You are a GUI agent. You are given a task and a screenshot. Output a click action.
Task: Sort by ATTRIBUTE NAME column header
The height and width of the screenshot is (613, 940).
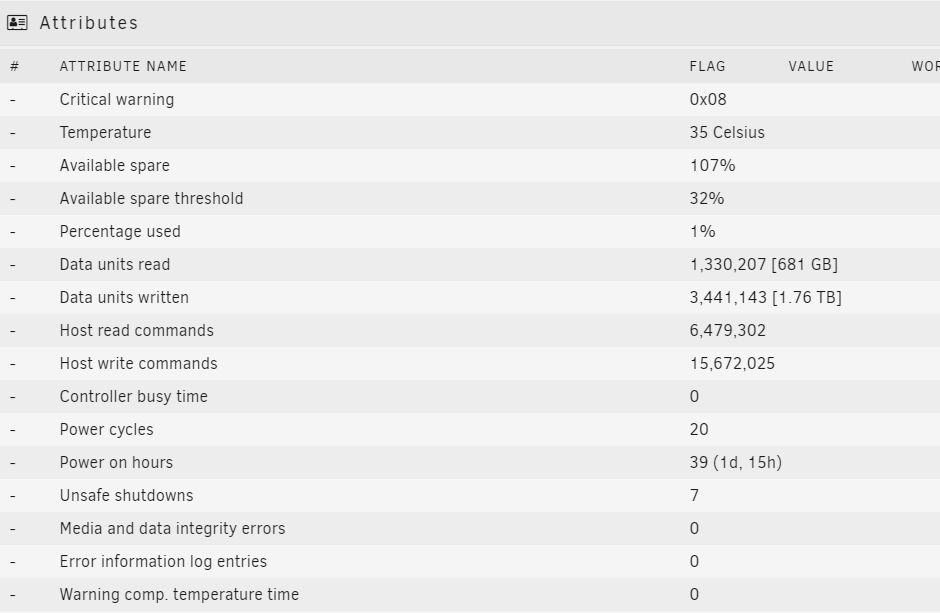tap(123, 67)
